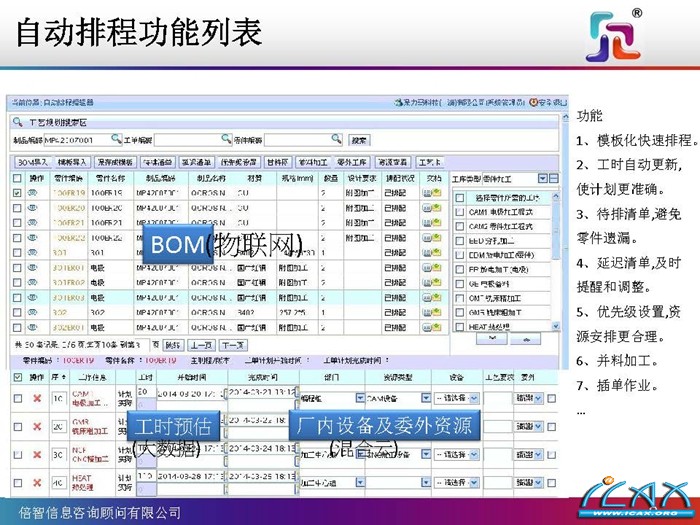Image resolution: width=700 pixels, height=525 pixels.
Task: Click the eye icon in row 301ER03
Action: 33,297
